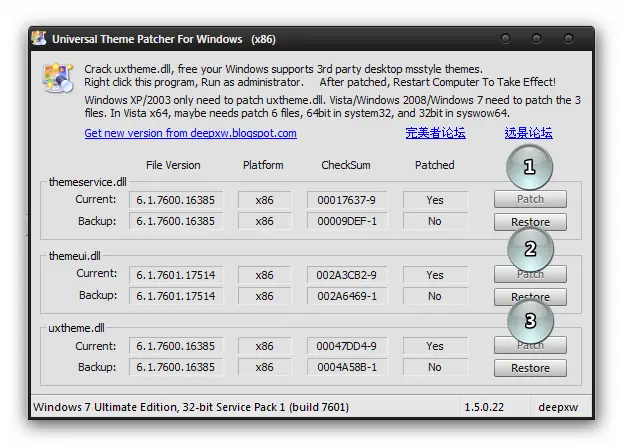622x446 pixels.
Task: Click uxtheme.dll current version 6.1.7600.16385
Action: pyautogui.click(x=176, y=346)
